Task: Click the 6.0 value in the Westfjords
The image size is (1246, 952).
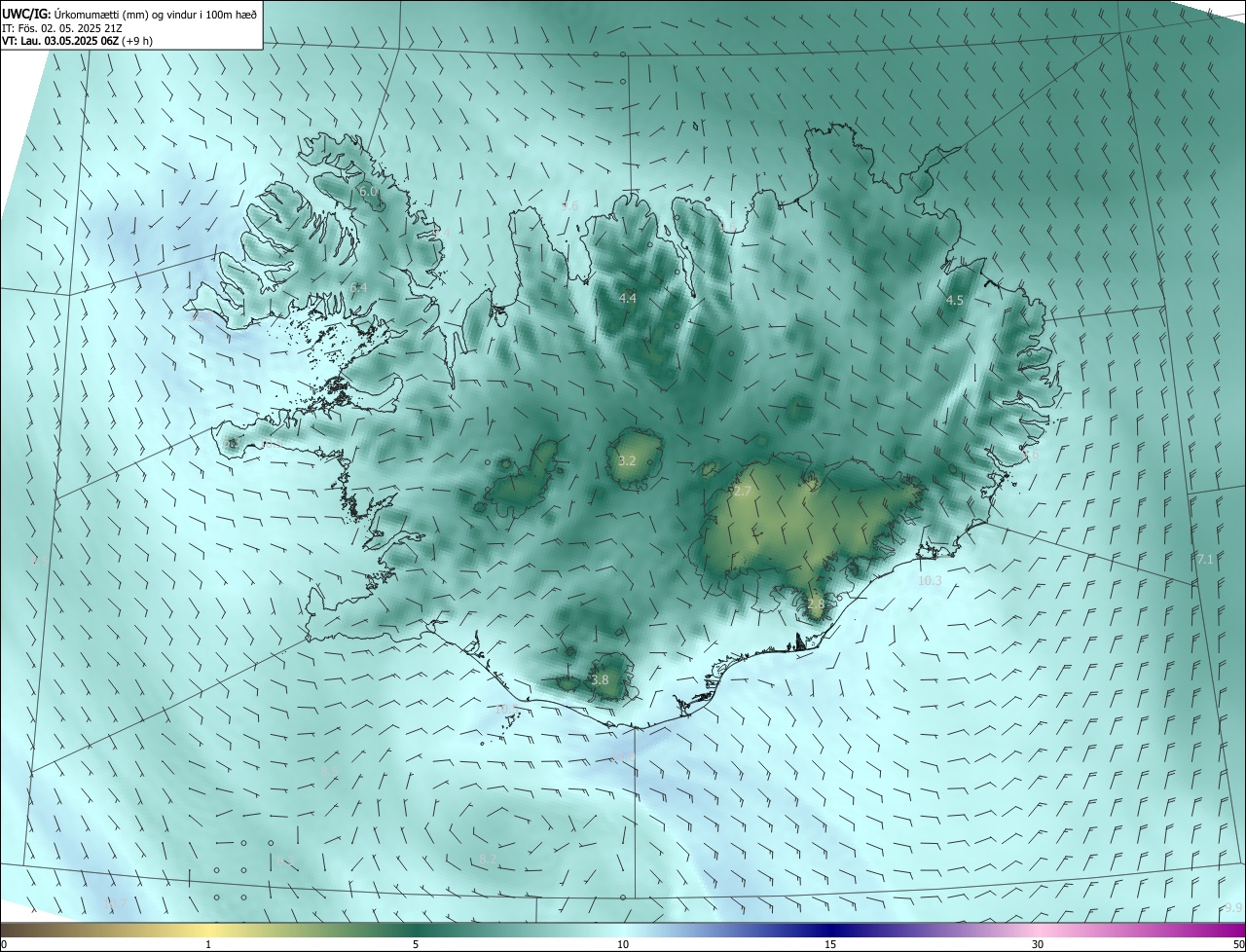Action: click(368, 192)
